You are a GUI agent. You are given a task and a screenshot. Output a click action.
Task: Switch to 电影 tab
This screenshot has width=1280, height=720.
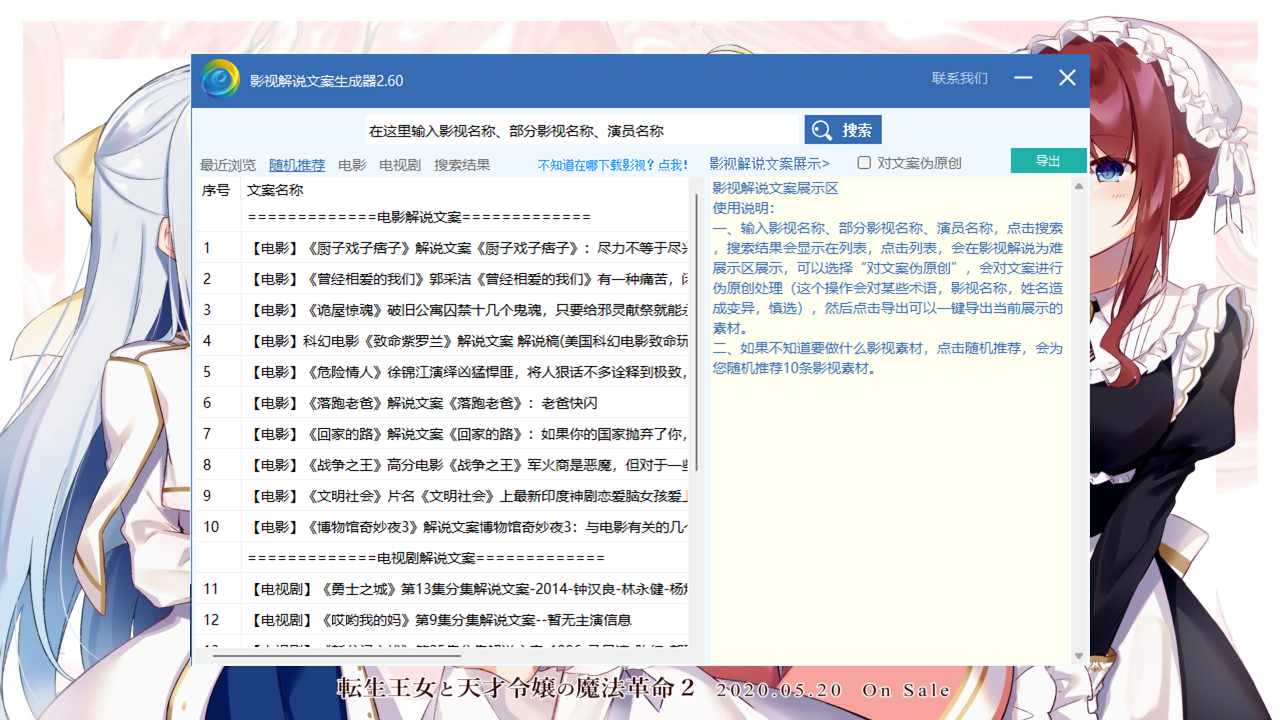pos(352,165)
